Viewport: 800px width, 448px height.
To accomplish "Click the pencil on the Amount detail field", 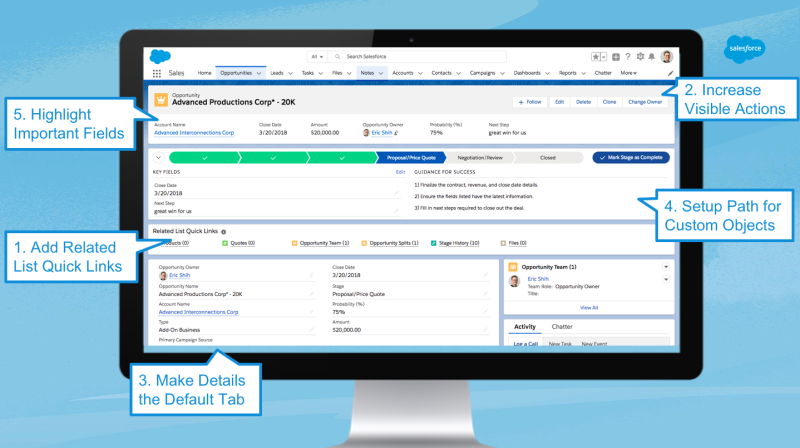I will (485, 330).
